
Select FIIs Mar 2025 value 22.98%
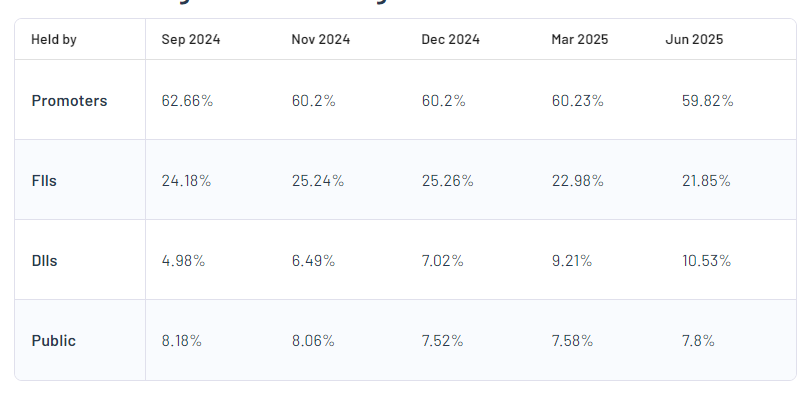tap(577, 181)
